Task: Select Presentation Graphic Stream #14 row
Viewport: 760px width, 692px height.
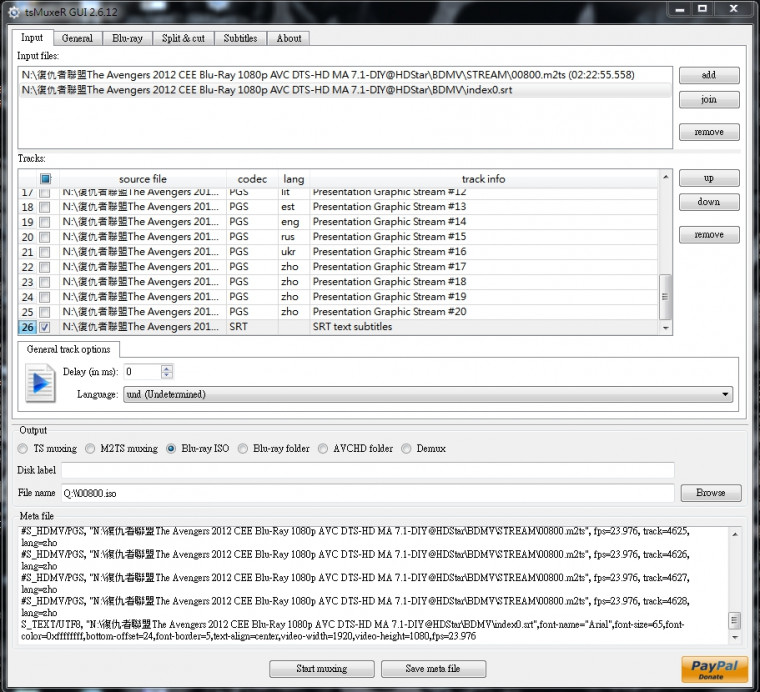Action: (338, 222)
